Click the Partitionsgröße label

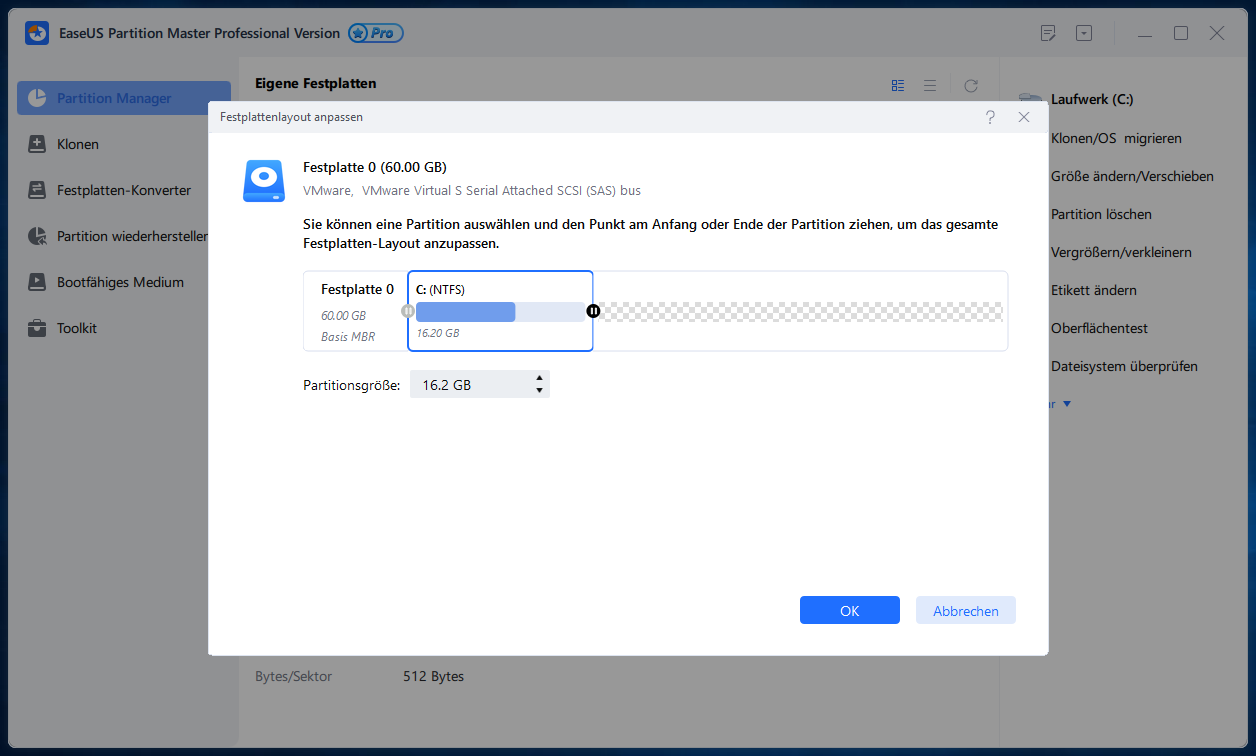point(352,385)
